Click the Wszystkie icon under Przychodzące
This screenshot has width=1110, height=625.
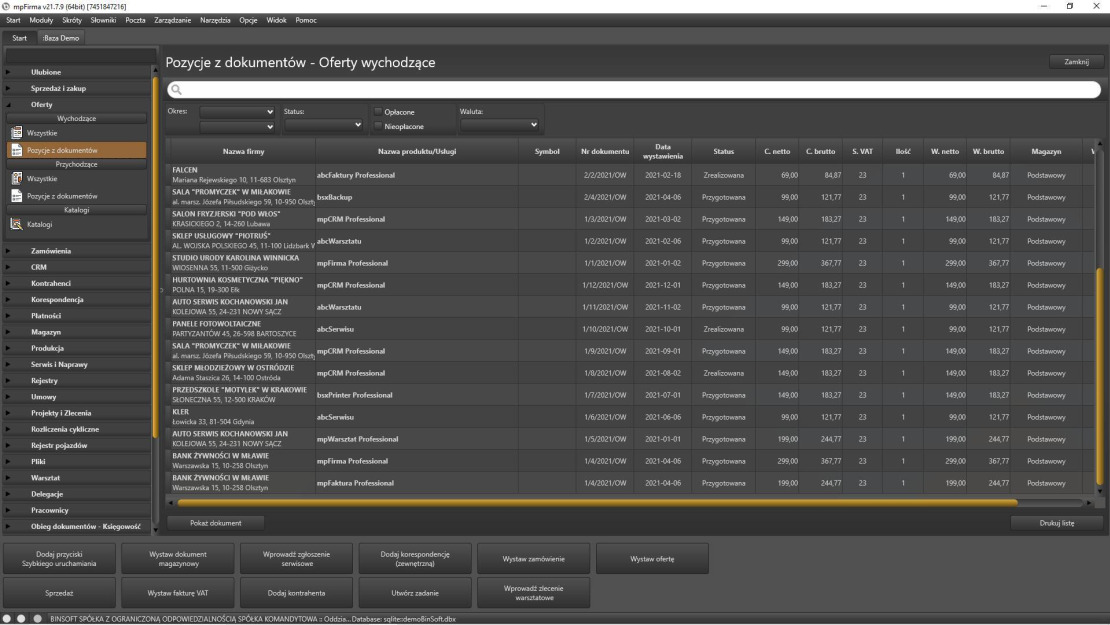[16, 178]
